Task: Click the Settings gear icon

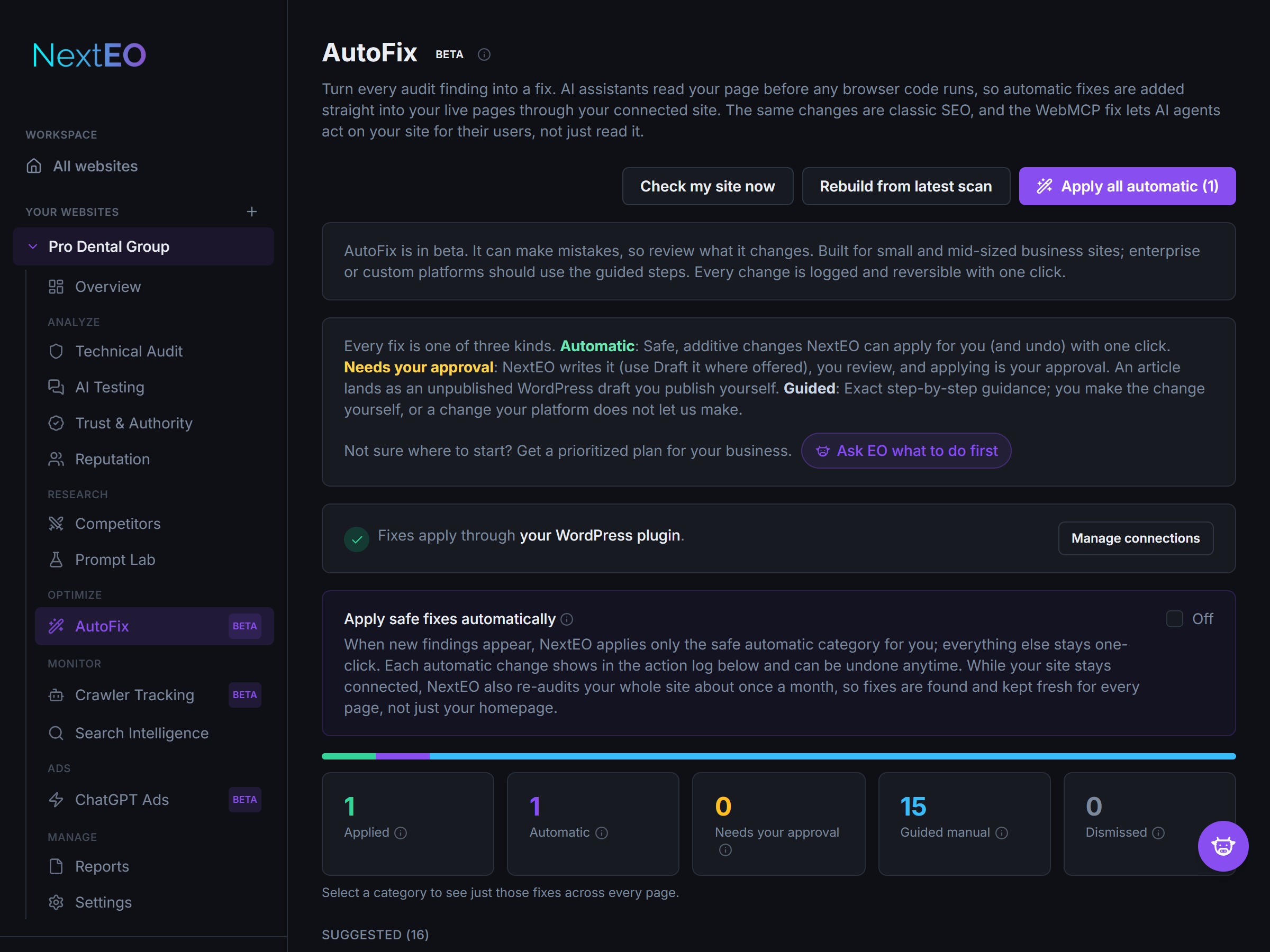Action: (x=56, y=902)
